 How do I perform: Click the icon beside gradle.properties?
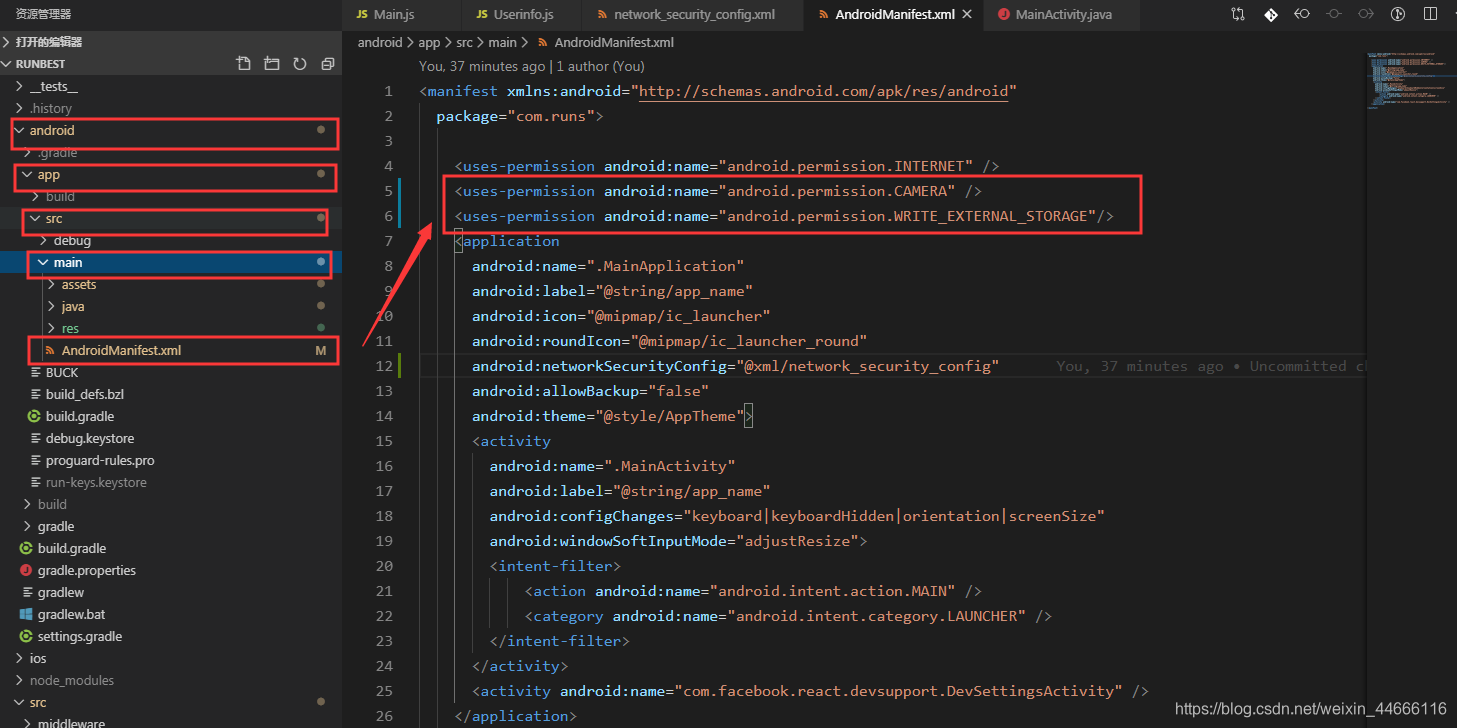tap(27, 570)
